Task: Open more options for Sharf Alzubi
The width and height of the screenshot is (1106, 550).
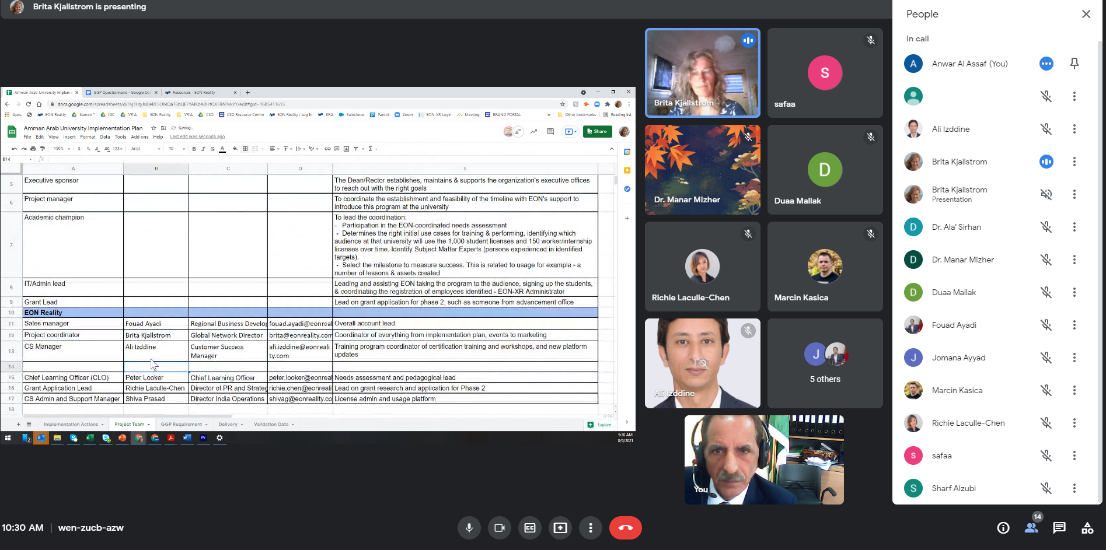Action: pos(1074,488)
